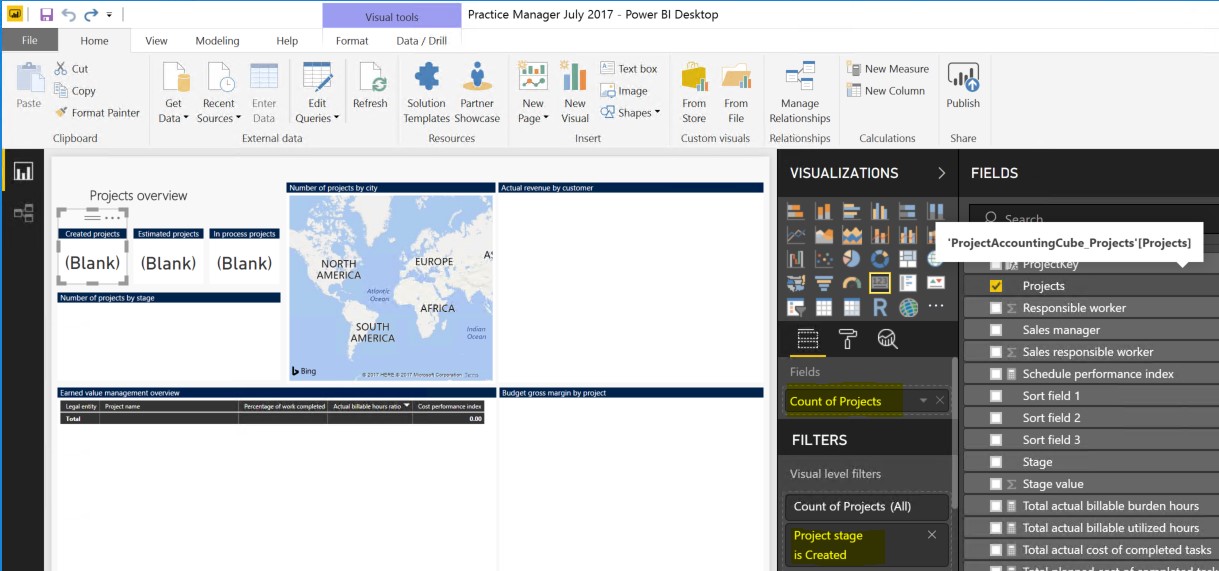
Task: Select the filled map visual
Action: pyautogui.click(x=796, y=284)
